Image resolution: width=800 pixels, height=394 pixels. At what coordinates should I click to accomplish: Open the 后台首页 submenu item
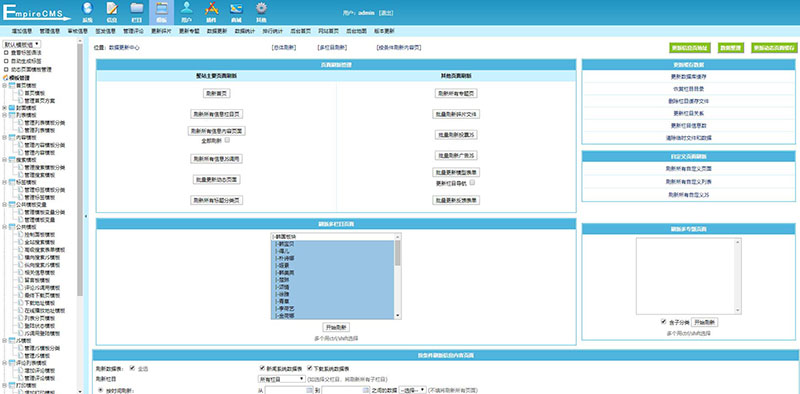pyautogui.click(x=301, y=31)
